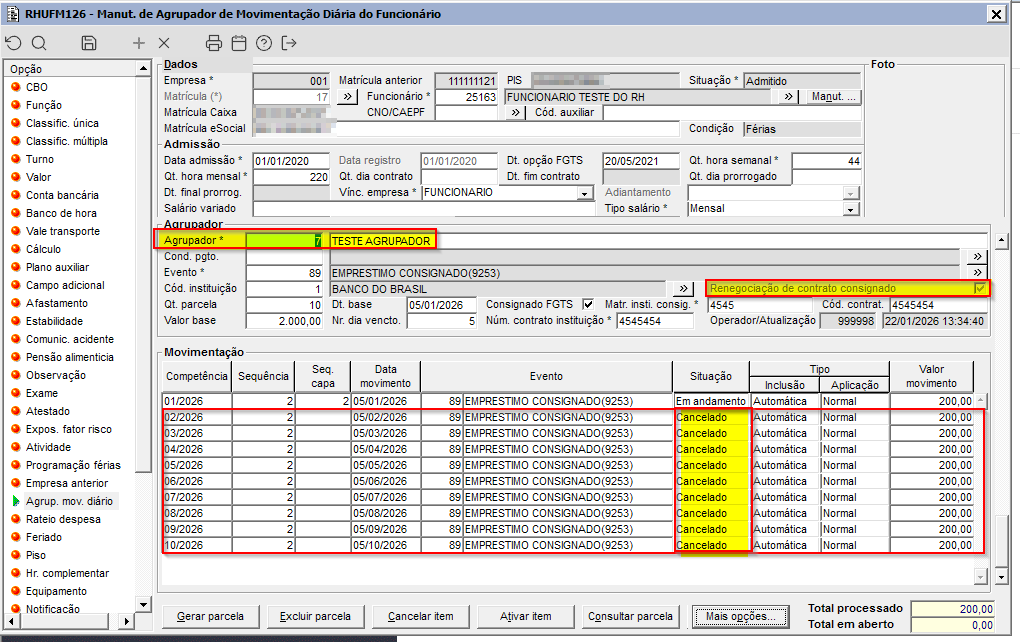Open the Tipo salário dropdown
This screenshot has height=642, width=1020.
tap(851, 209)
